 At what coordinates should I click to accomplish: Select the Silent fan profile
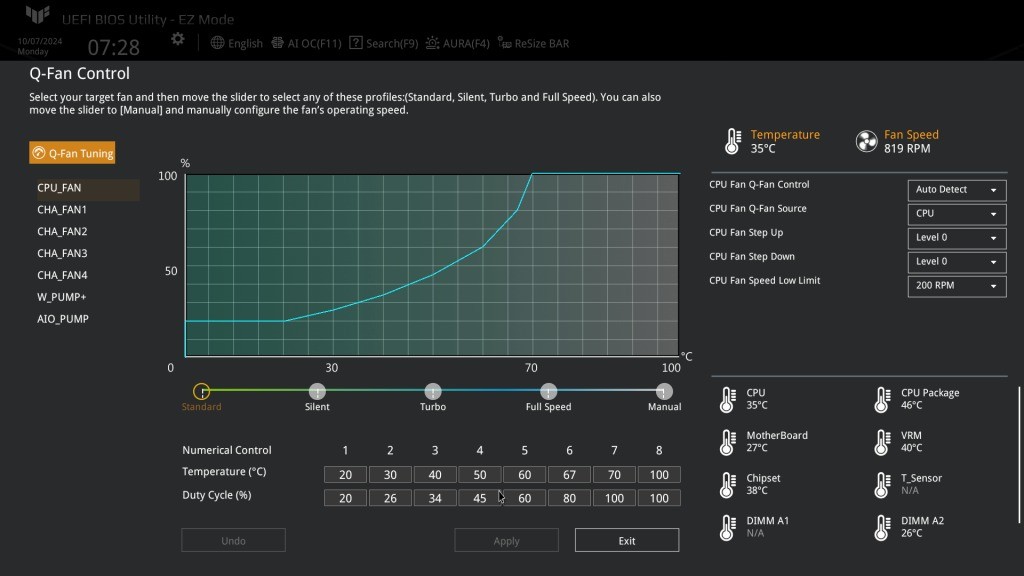point(317,392)
